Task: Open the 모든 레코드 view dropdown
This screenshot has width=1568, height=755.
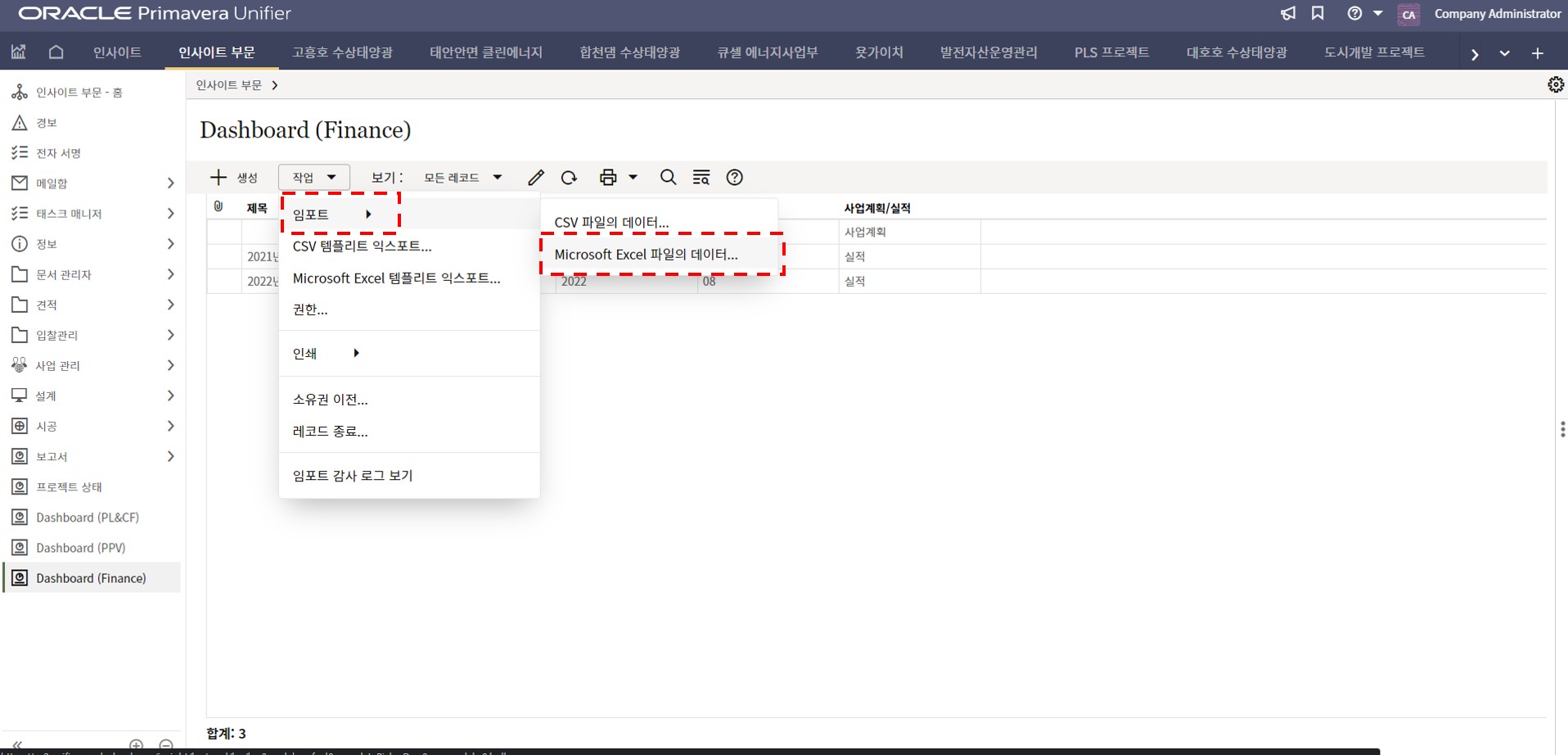Action: click(462, 178)
